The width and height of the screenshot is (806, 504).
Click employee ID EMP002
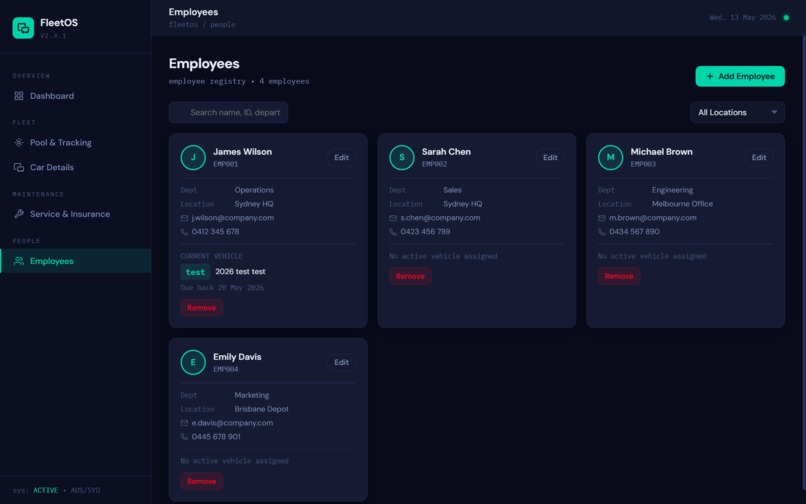click(434, 164)
